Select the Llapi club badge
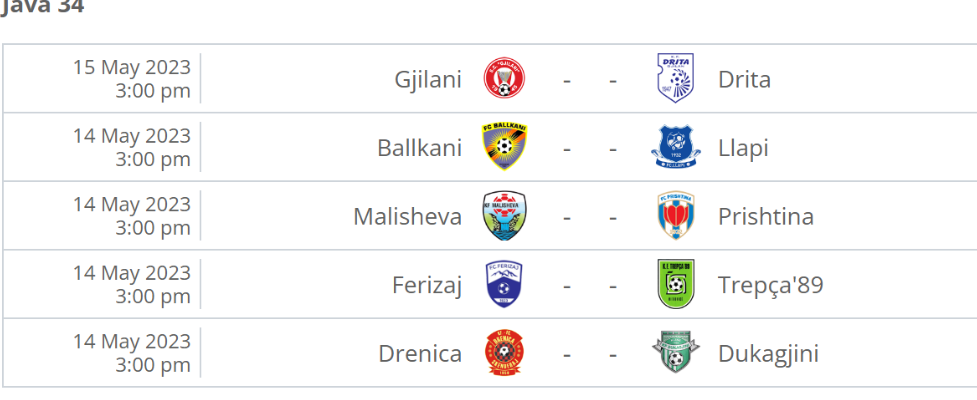This screenshot has height=400, width=977. point(675,147)
